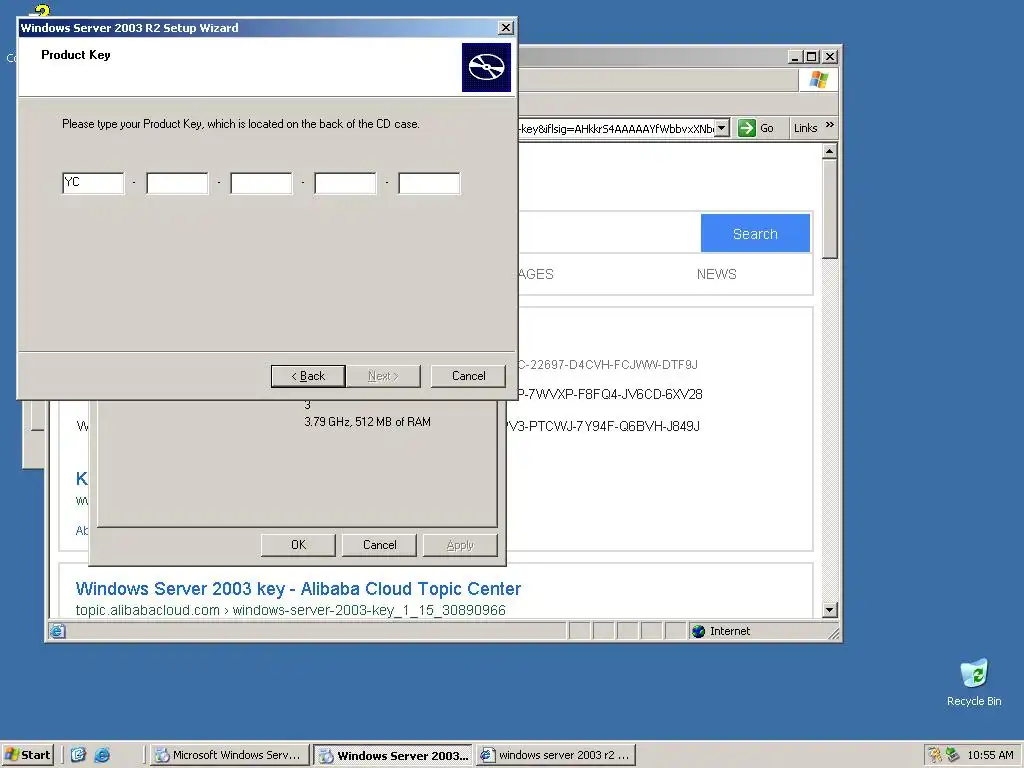This screenshot has width=1024, height=768.
Task: Click the Show Desktop quick launch icon
Action: [78, 755]
